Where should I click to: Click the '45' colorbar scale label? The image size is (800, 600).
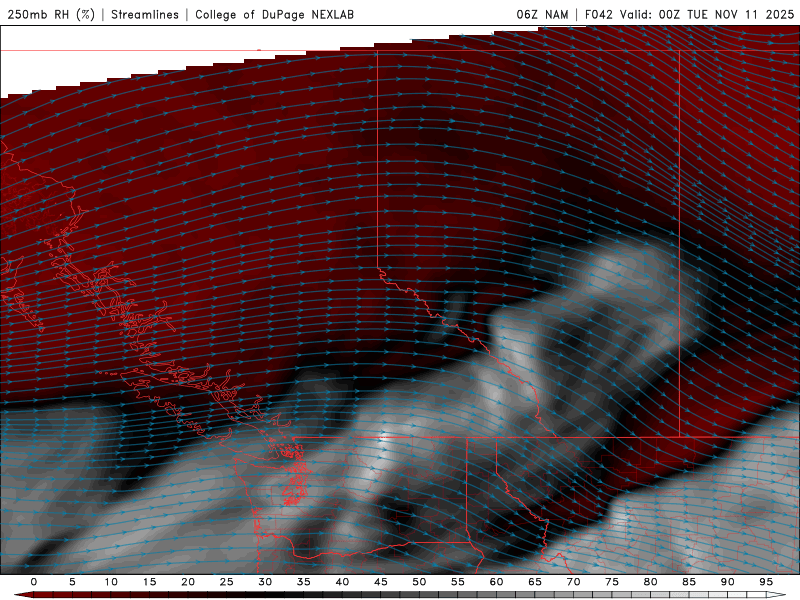381,582
